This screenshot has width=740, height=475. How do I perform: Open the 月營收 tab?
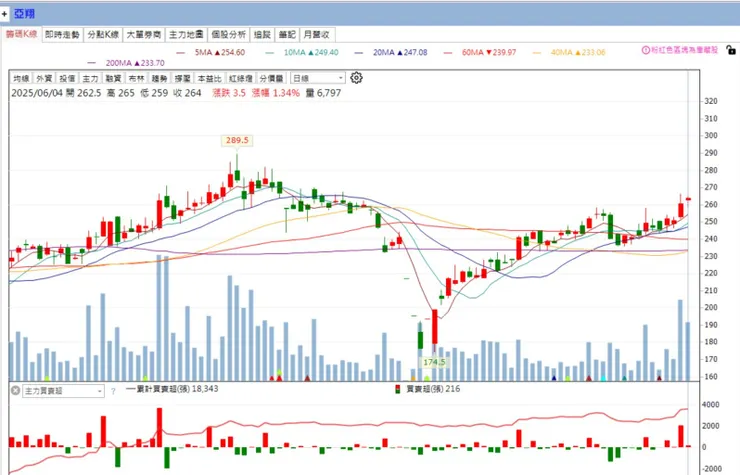point(317,34)
